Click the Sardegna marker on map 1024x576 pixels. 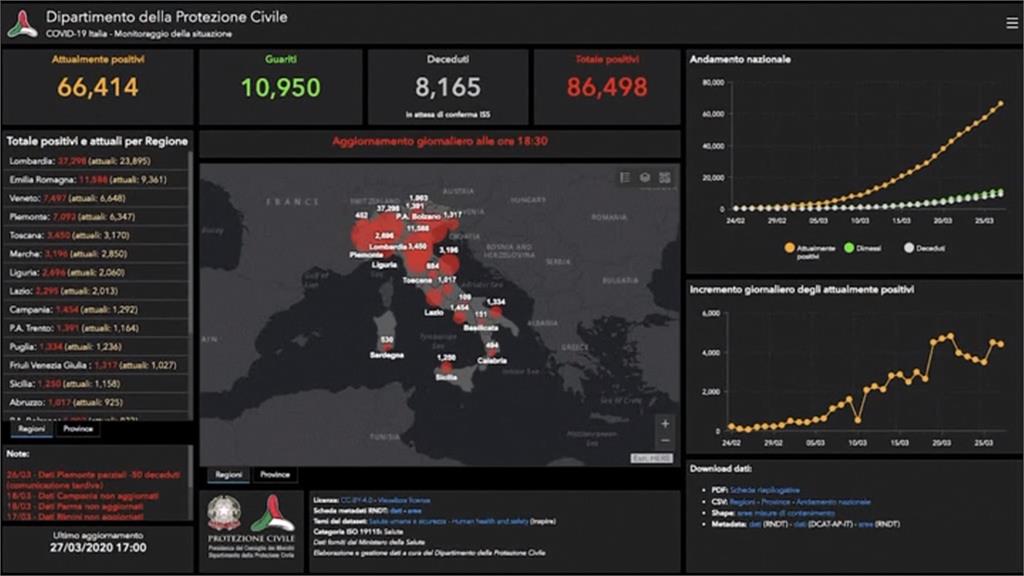pos(388,347)
